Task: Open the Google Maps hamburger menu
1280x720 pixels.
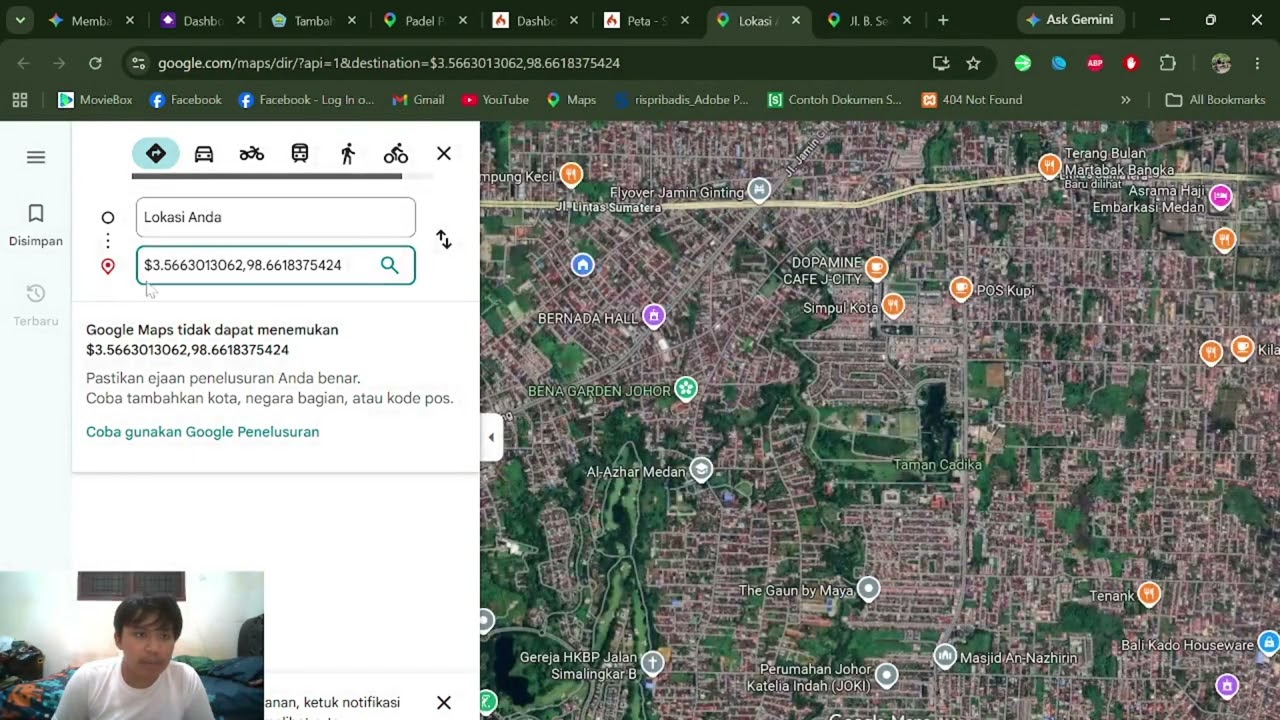Action: pos(36,157)
